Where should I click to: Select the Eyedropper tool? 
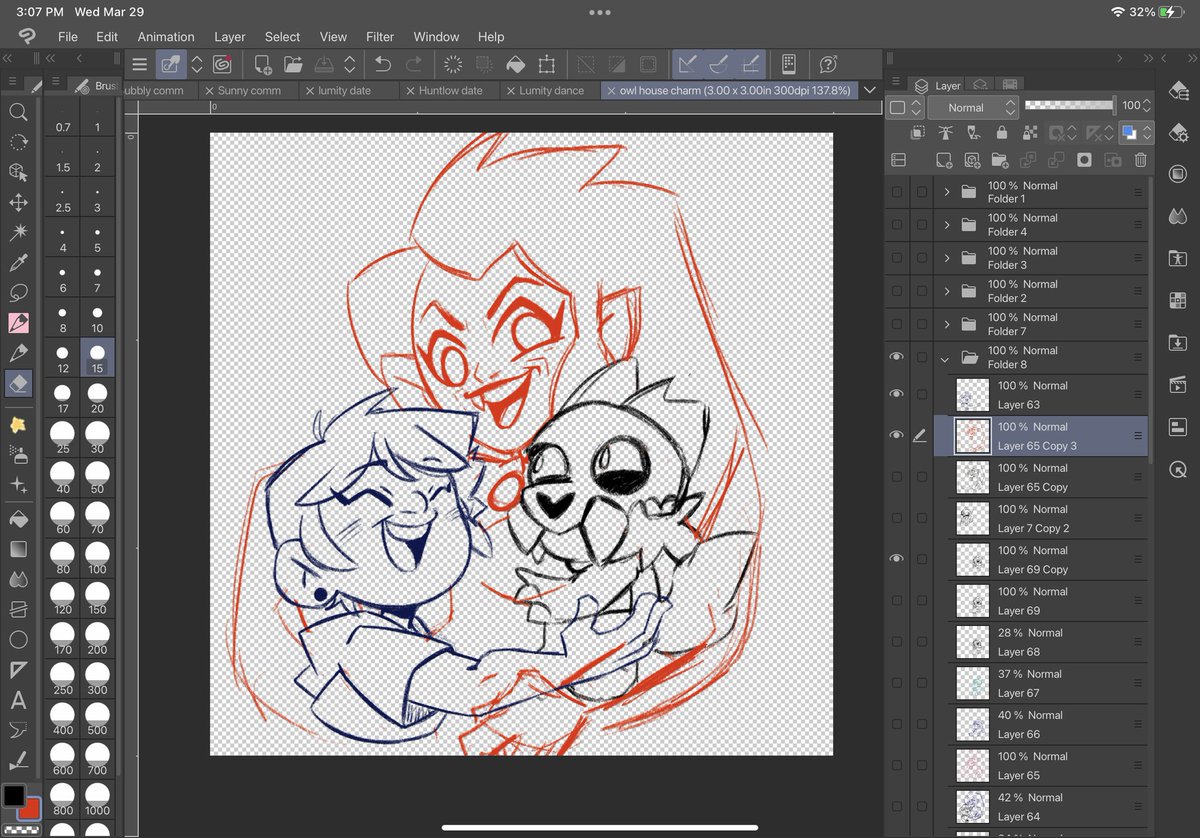tap(18, 263)
